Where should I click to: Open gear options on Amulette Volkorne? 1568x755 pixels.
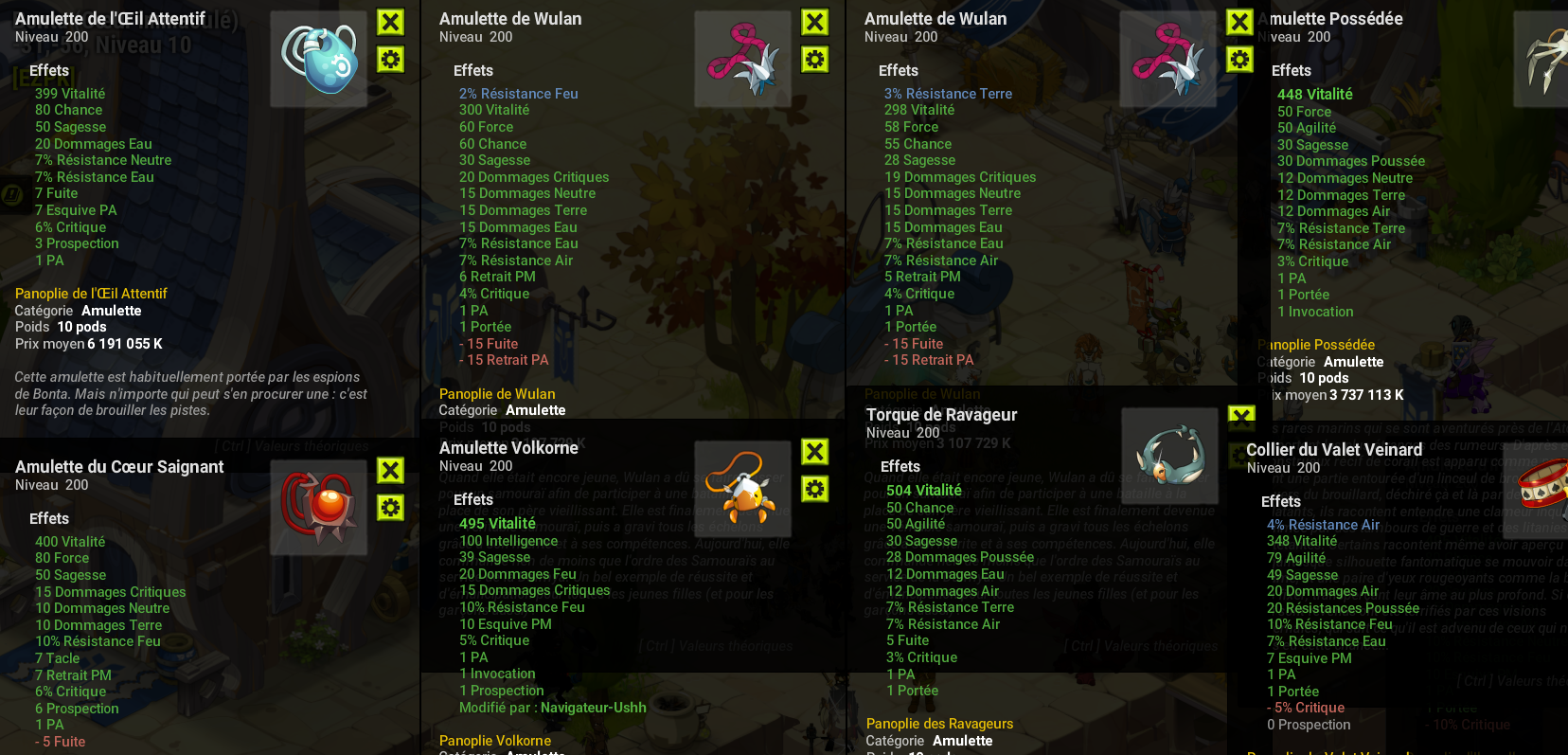coord(814,489)
